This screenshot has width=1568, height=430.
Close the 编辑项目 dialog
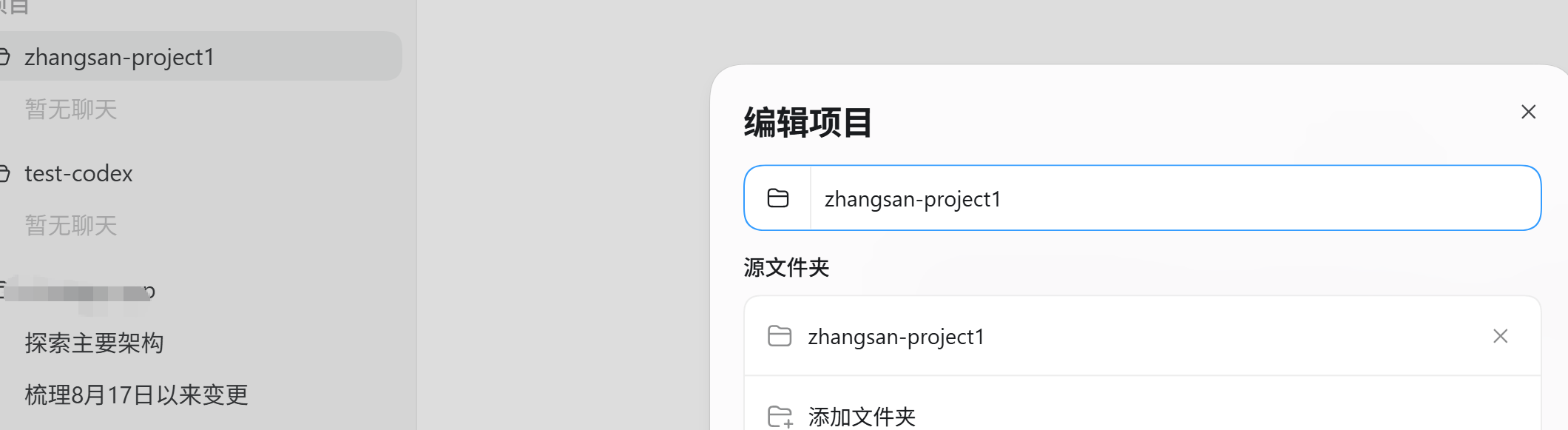tap(1528, 112)
